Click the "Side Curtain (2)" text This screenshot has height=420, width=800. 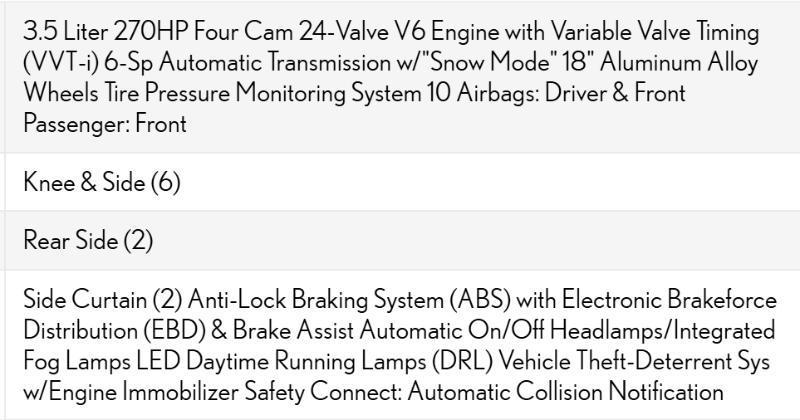point(100,299)
